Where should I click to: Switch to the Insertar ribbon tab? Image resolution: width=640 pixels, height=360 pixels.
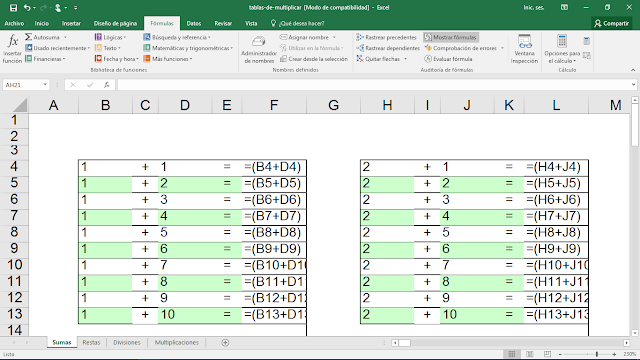71,23
